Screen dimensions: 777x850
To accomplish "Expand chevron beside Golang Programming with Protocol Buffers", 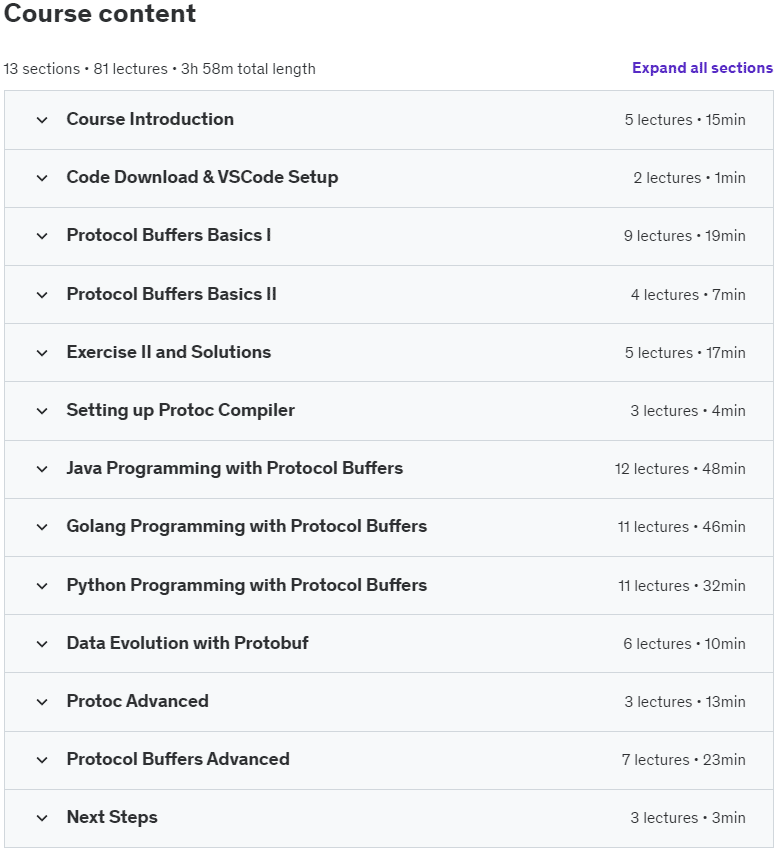I will (x=42, y=527).
